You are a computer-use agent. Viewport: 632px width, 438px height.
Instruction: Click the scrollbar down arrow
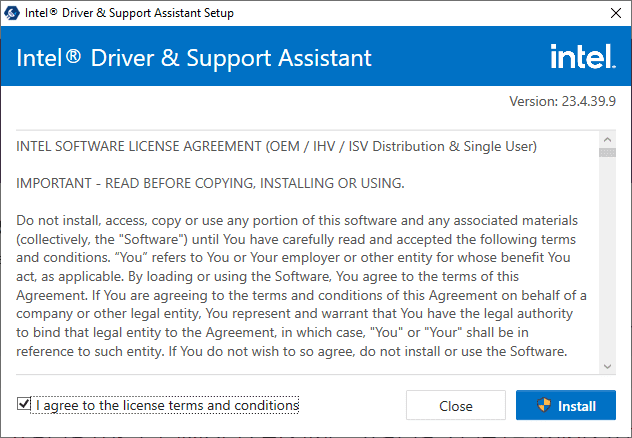(x=607, y=365)
